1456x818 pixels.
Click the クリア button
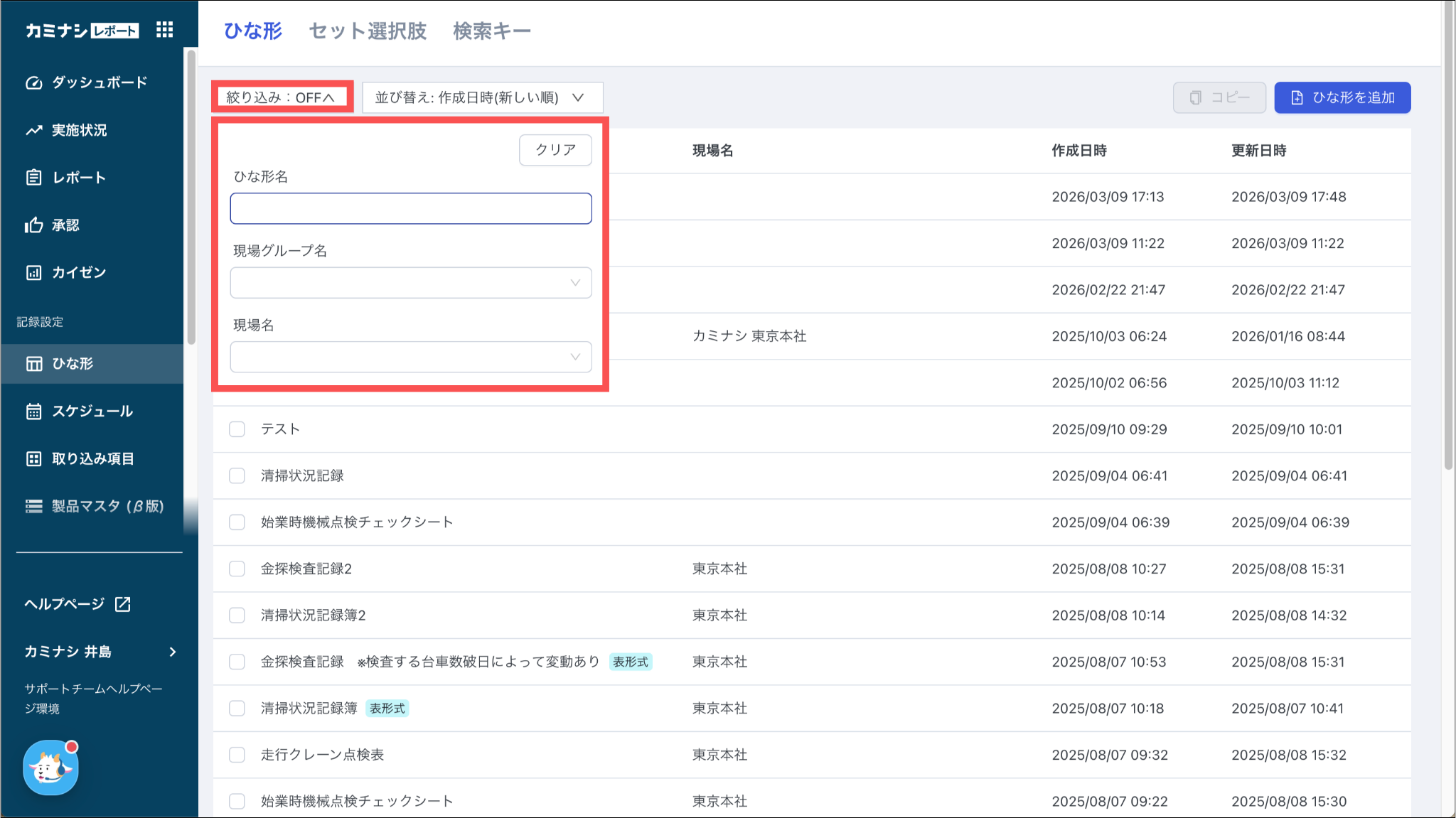(555, 150)
